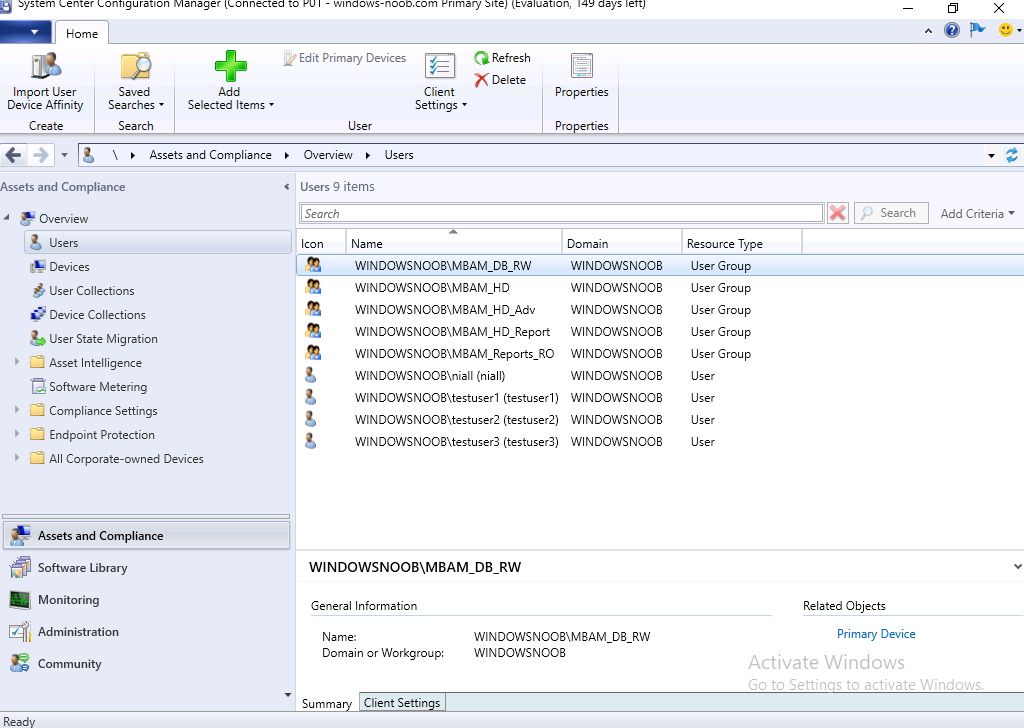Sort by the Domain column header
Screen dimensions: 1024x728
click(622, 244)
